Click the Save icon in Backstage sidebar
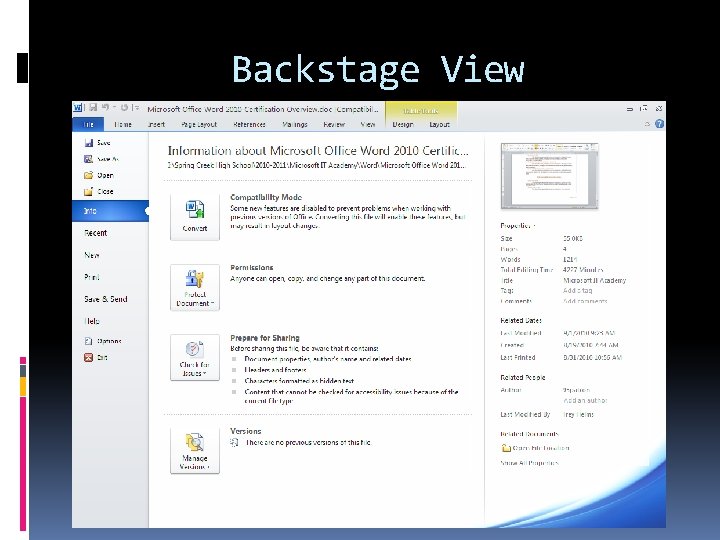This screenshot has height=540, width=720. [x=89, y=143]
